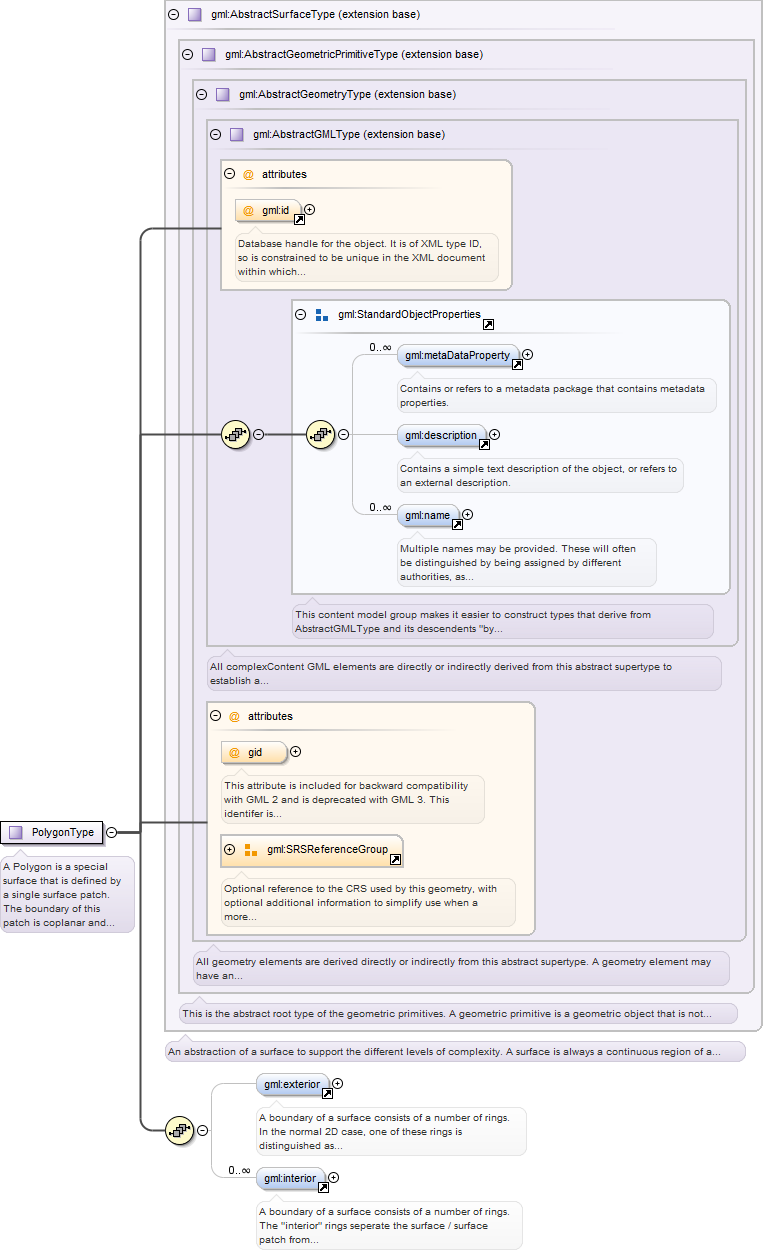This screenshot has width=764, height=1253.
Task: Follow reference arrow on gml:name
Action: click(457, 524)
